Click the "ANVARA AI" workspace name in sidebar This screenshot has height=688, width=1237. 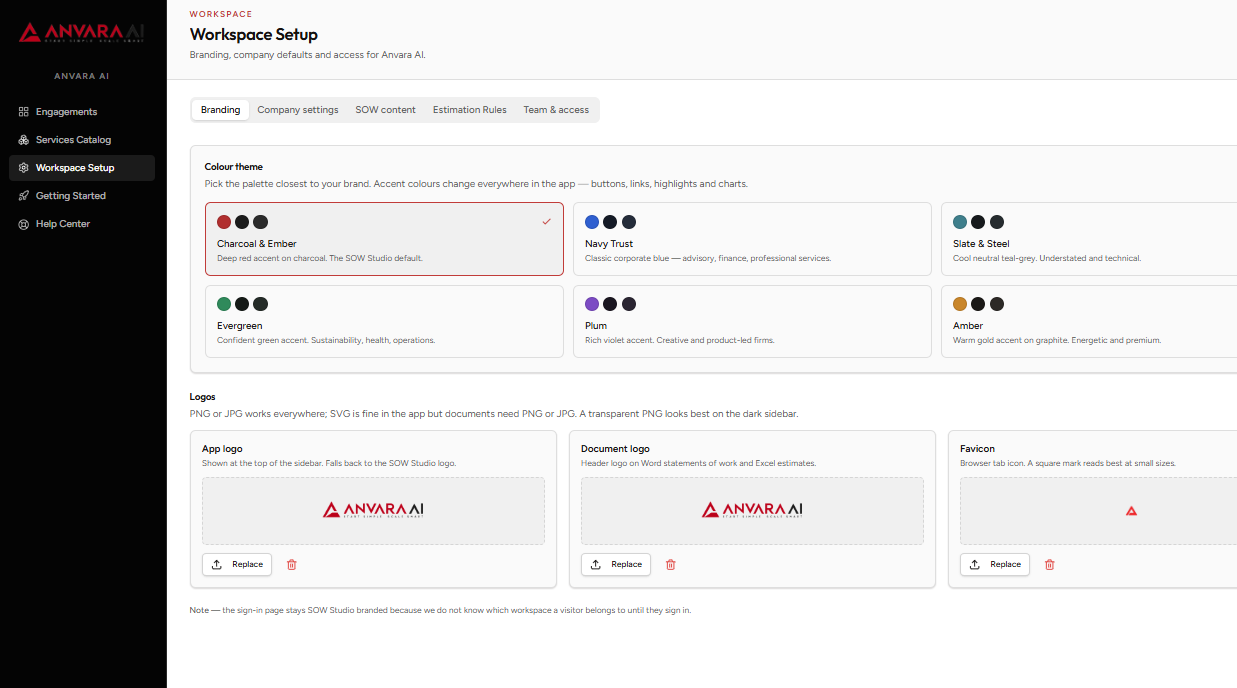point(82,76)
